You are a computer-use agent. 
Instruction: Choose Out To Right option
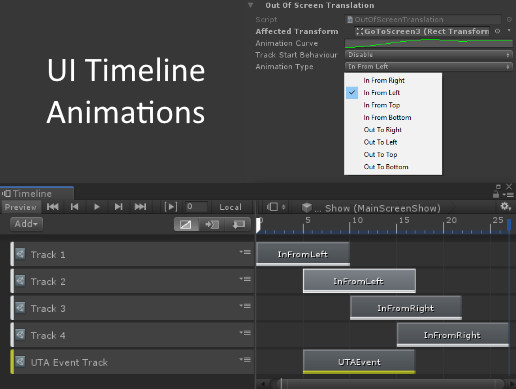pos(382,130)
